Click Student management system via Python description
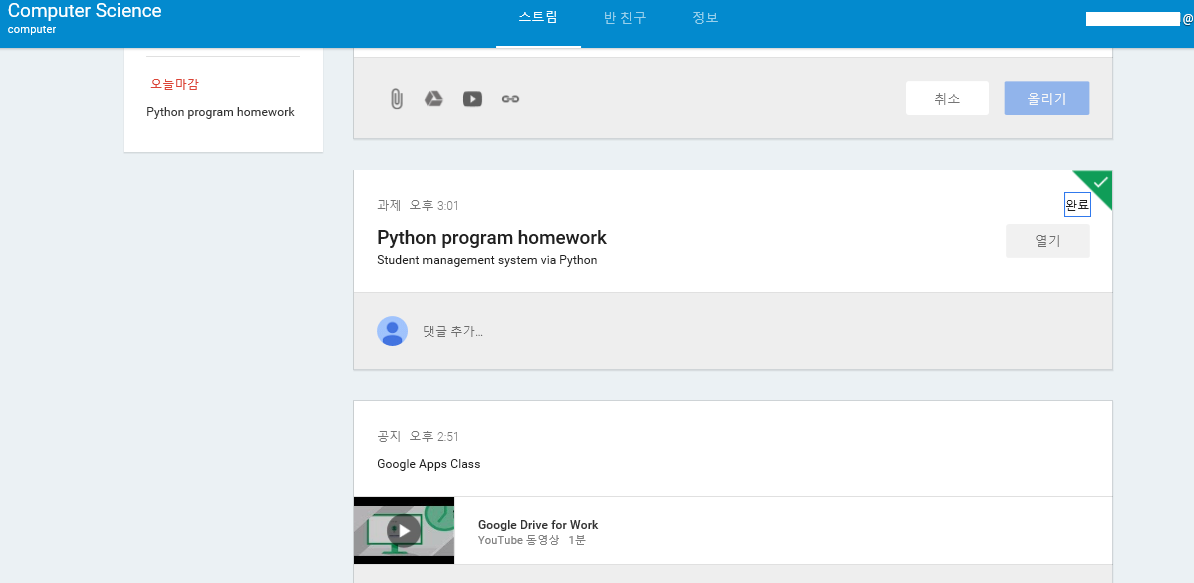Image resolution: width=1194 pixels, height=583 pixels. [x=487, y=260]
